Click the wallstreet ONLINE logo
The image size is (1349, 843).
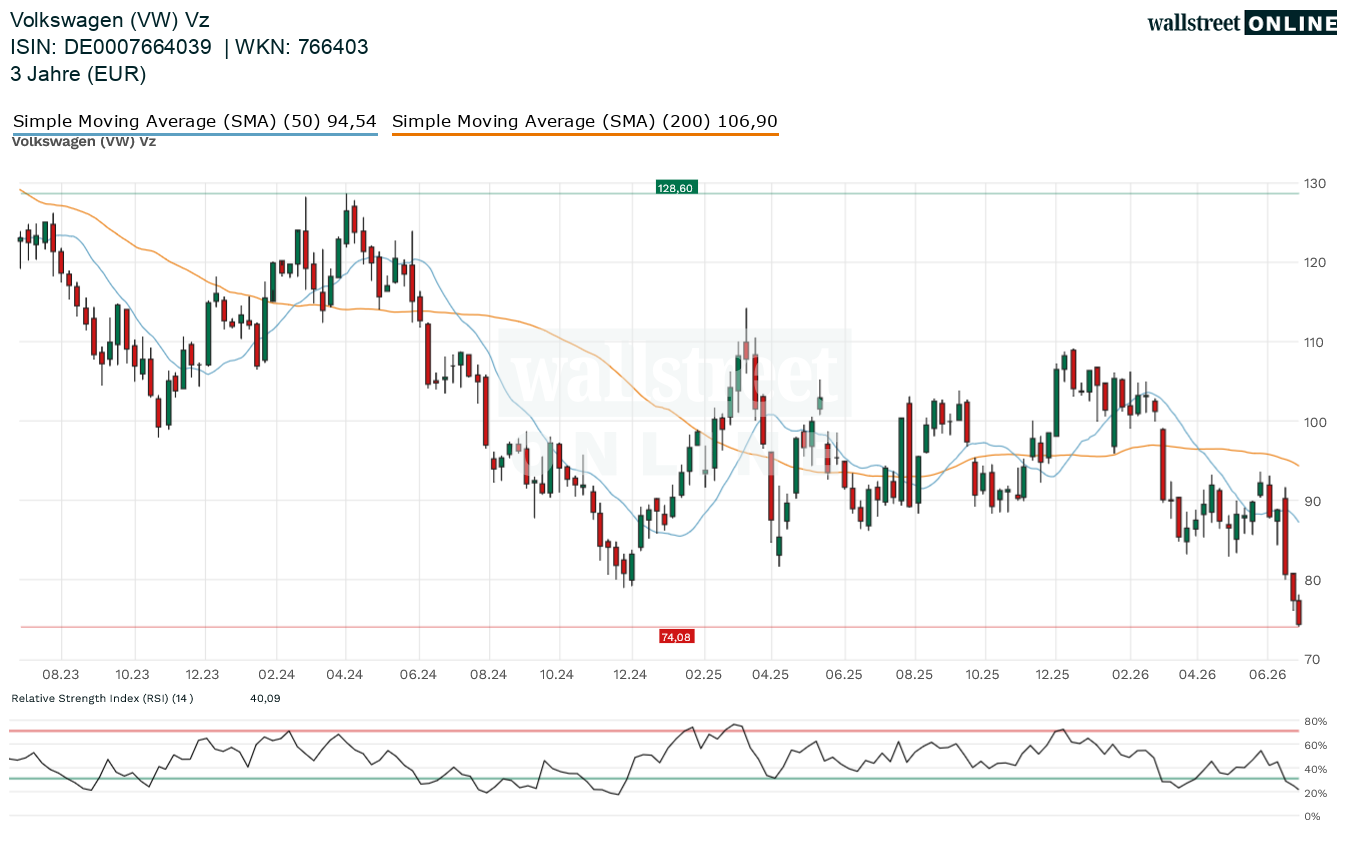[x=1242, y=24]
